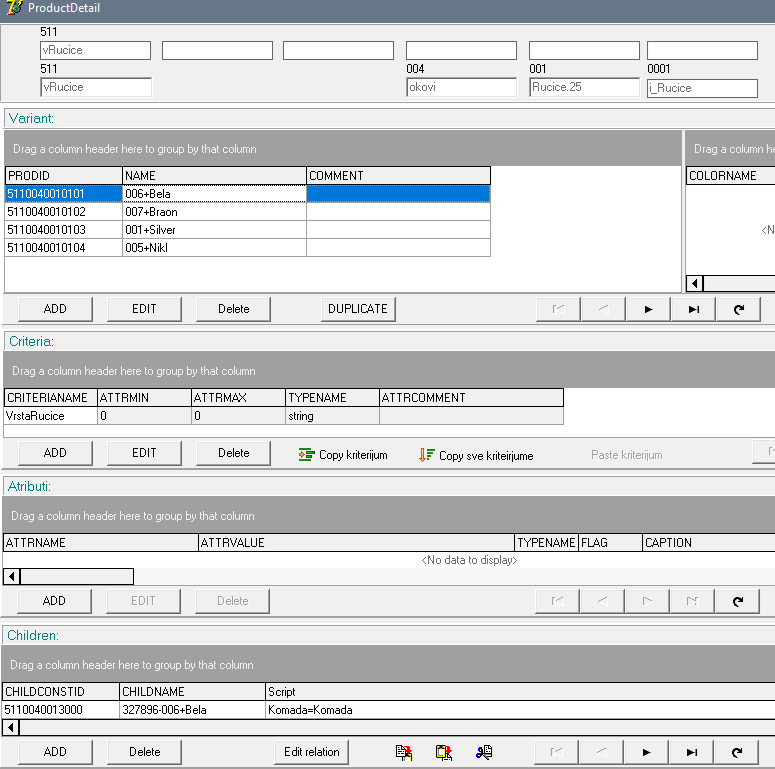Sort by Script column header
This screenshot has height=769, width=775.
[520, 692]
